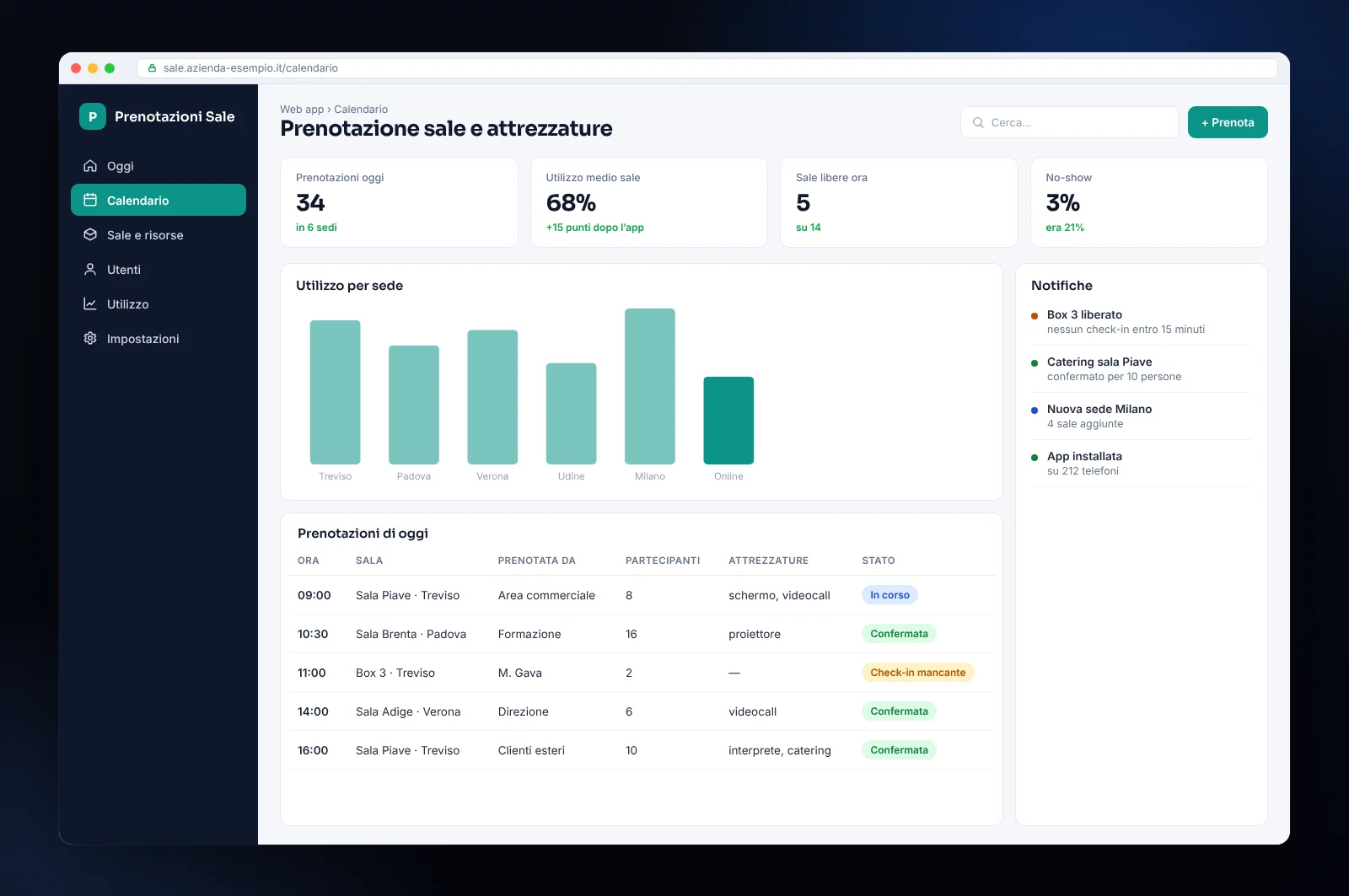Click the Calendario calendar icon
The width and height of the screenshot is (1349, 896).
(90, 201)
